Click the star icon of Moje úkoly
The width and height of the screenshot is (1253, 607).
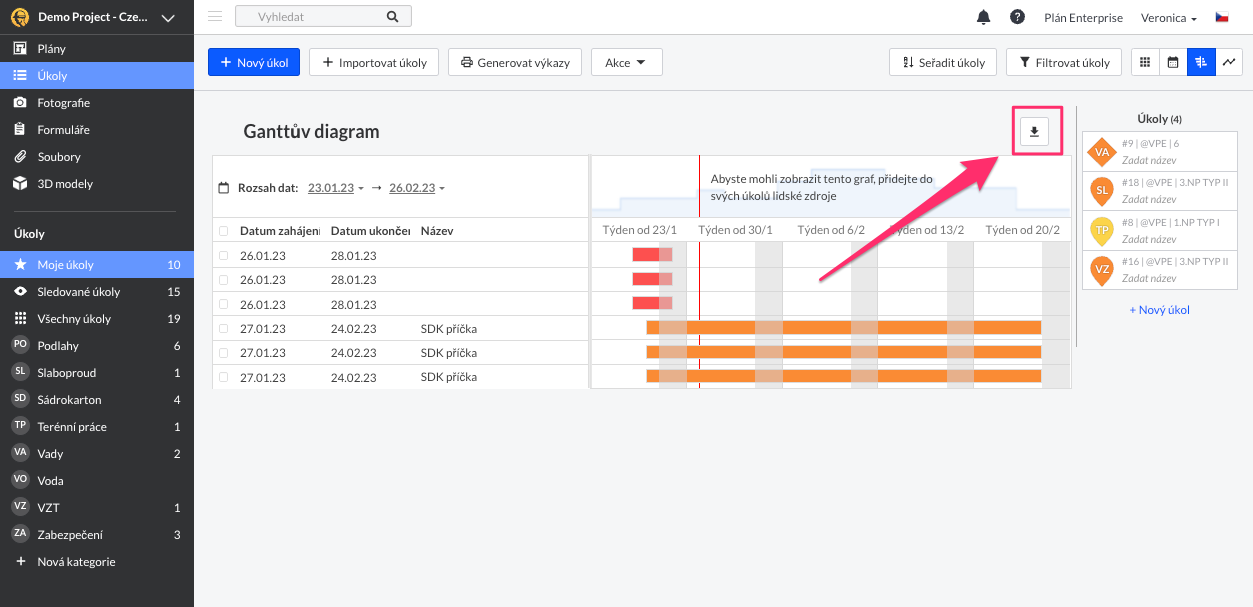point(19,265)
